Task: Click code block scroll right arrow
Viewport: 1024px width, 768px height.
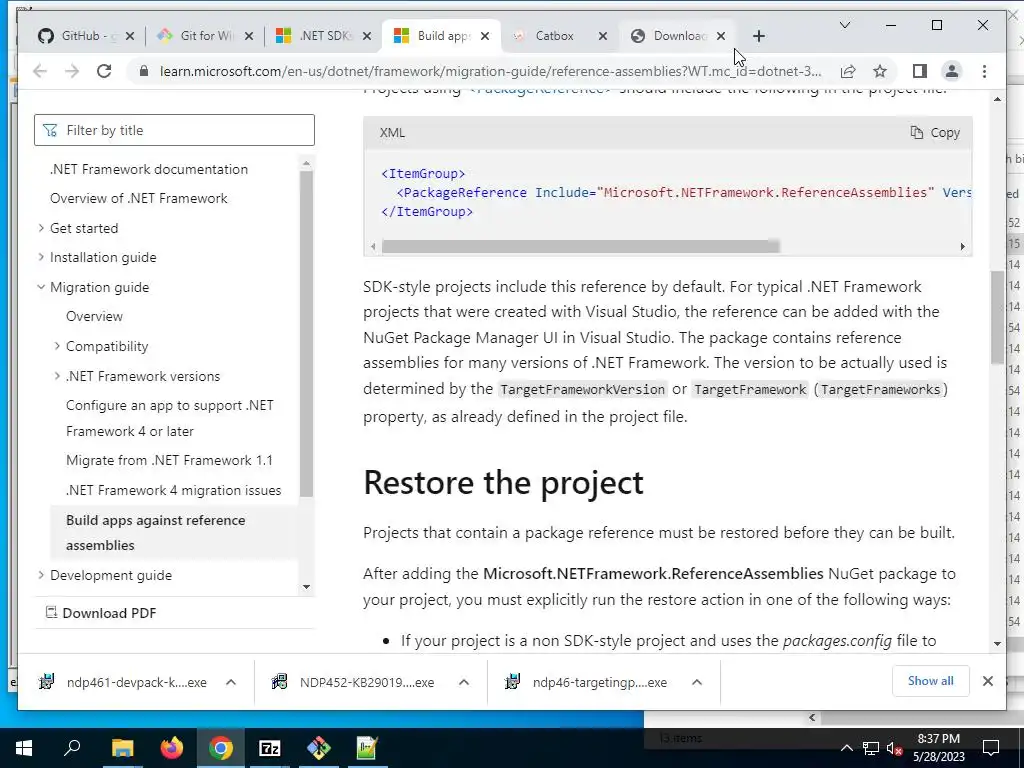Action: 963,247
